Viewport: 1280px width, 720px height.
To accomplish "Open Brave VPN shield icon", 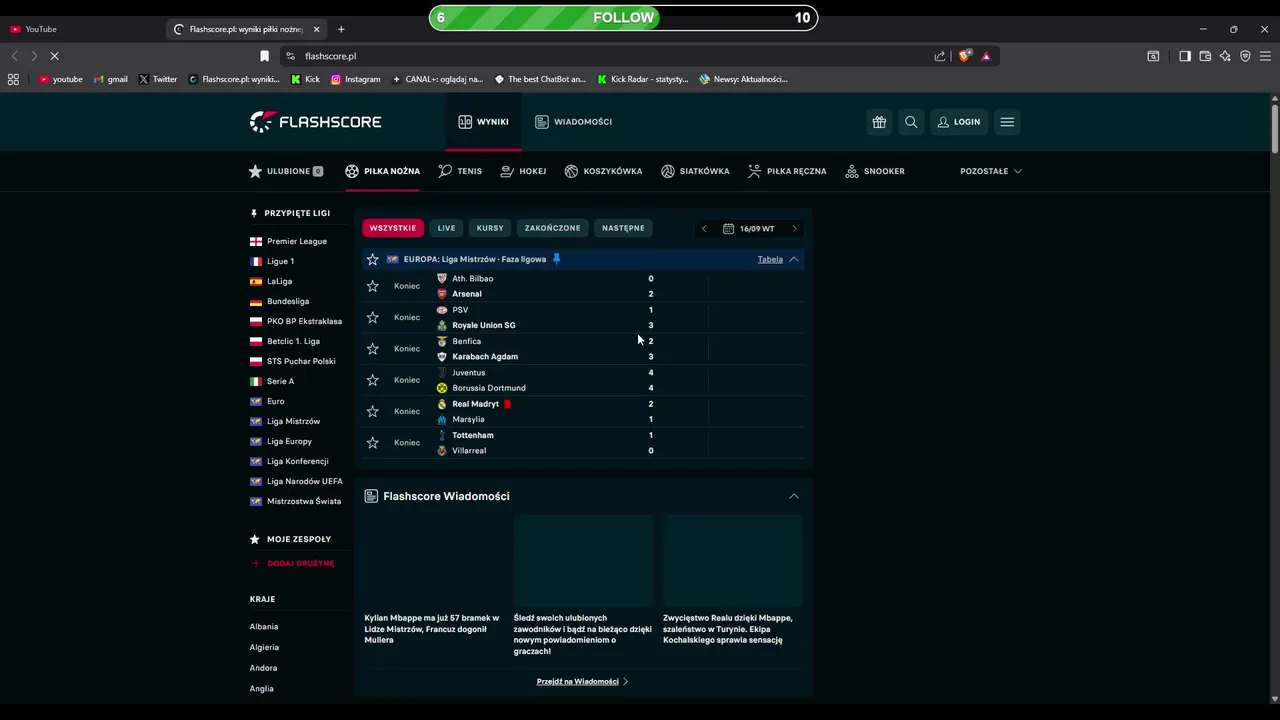I will [x=1245, y=56].
